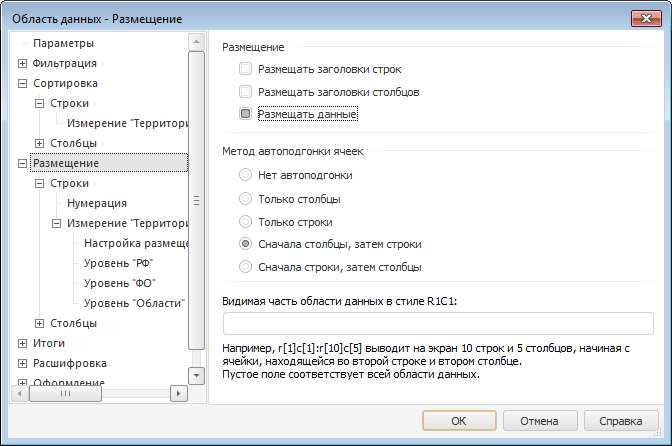672x446 pixels.
Task: Toggle Размещать заголовки столбцов checkbox
Action: tap(246, 92)
